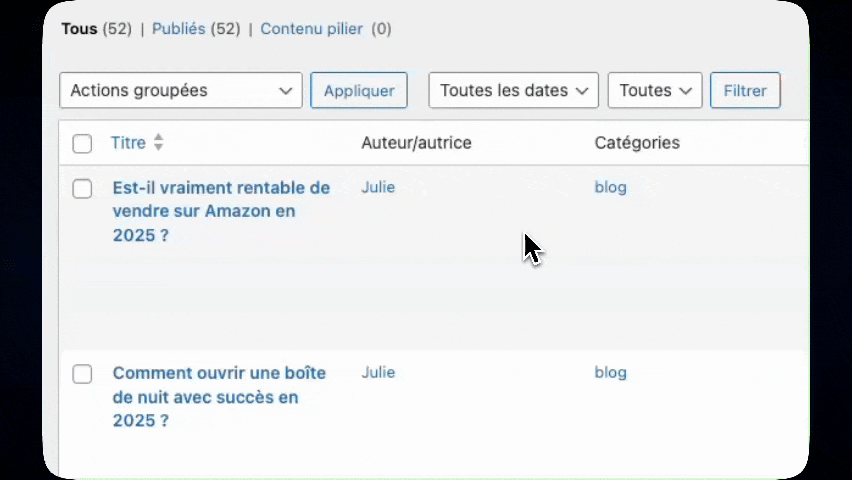The image size is (852, 480).
Task: Select the Tous posts view
Action: tap(79, 29)
